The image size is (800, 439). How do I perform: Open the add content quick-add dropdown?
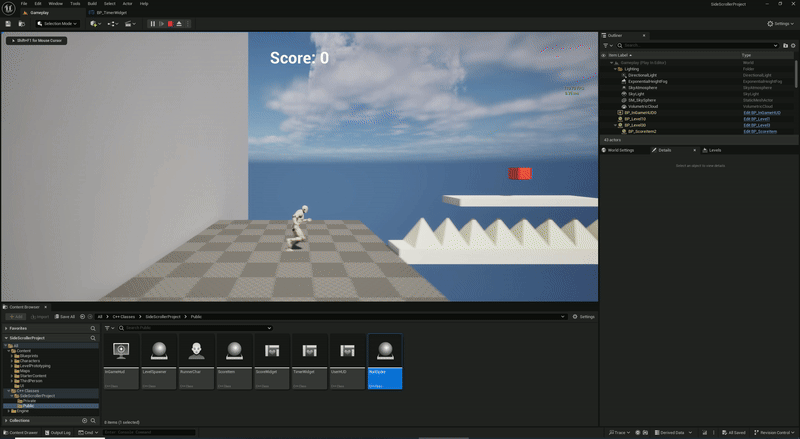[x=95, y=23]
